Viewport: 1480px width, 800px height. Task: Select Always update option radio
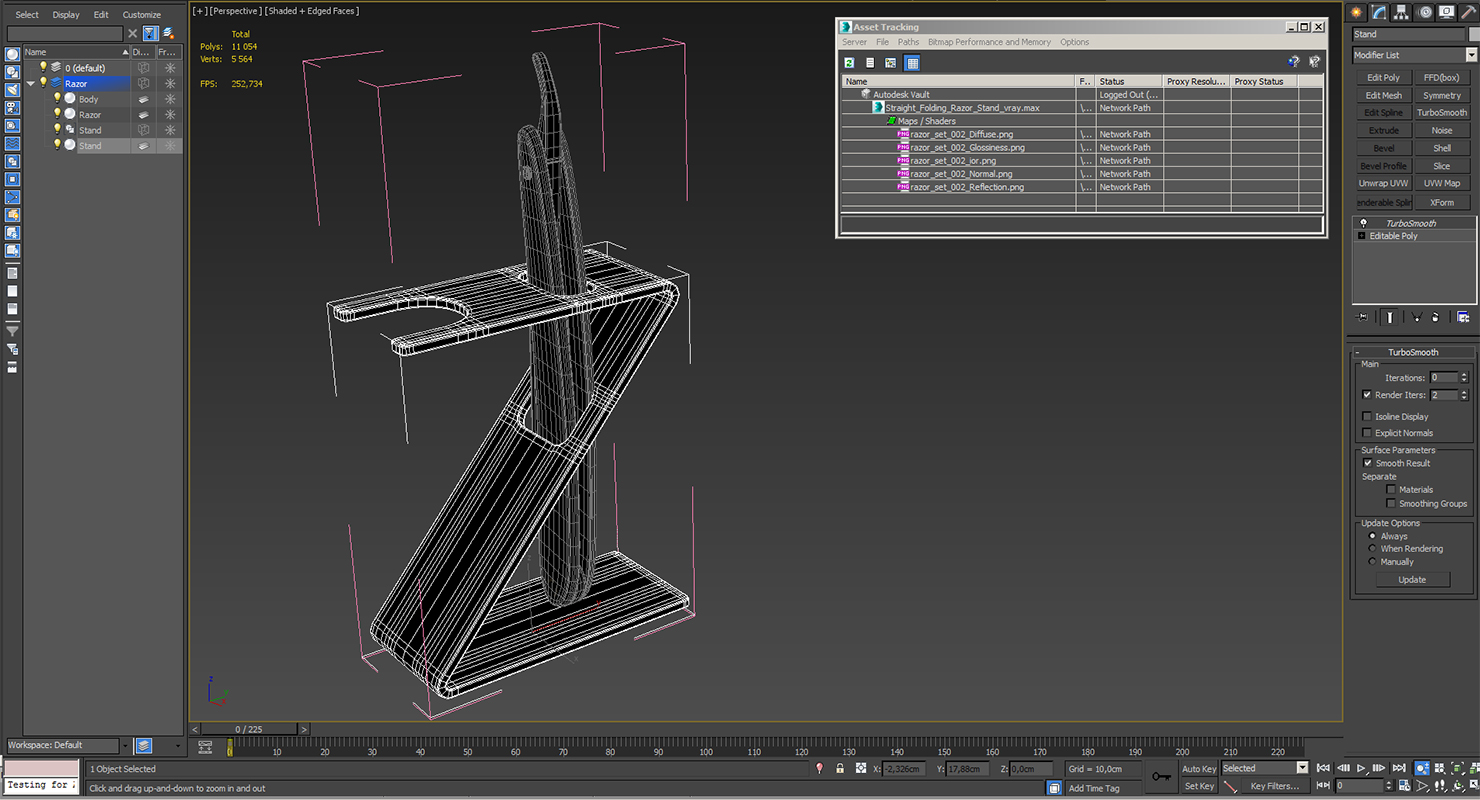[x=1372, y=536]
